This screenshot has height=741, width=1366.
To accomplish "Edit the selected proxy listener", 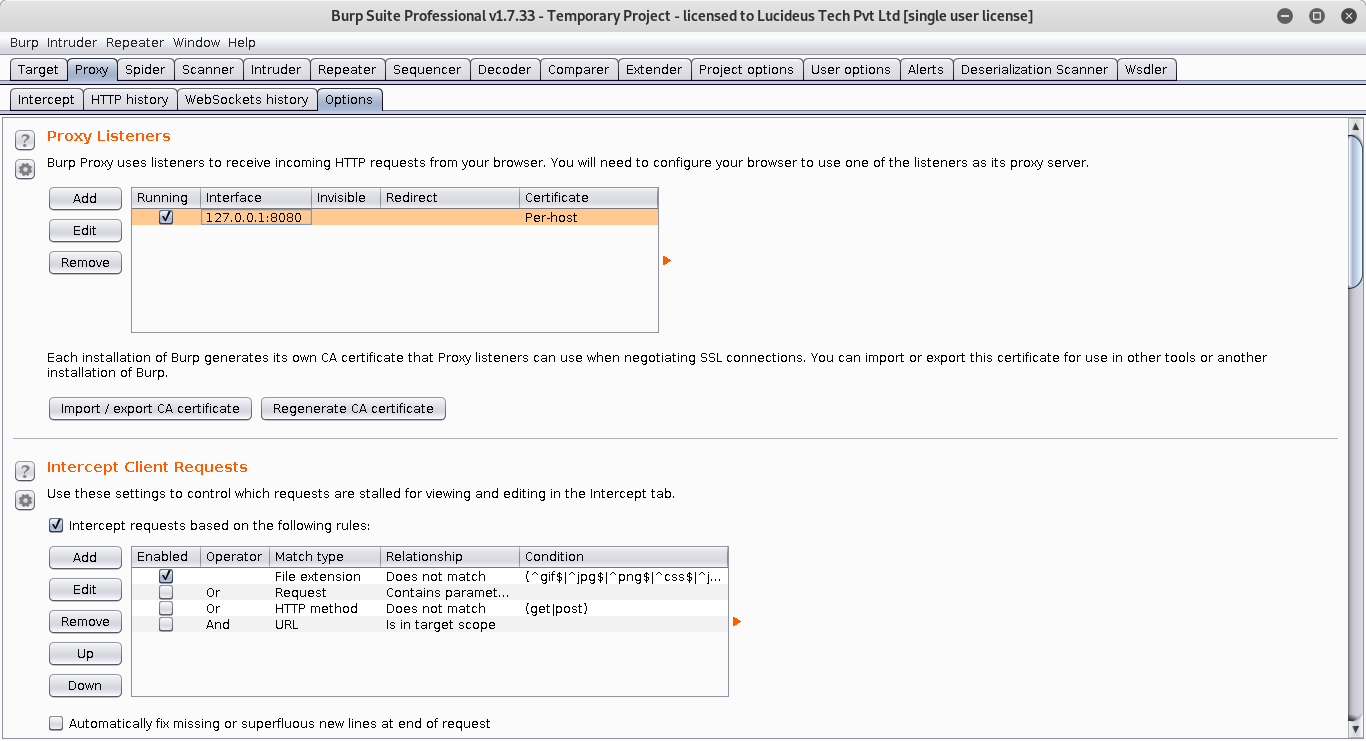I will coord(85,231).
